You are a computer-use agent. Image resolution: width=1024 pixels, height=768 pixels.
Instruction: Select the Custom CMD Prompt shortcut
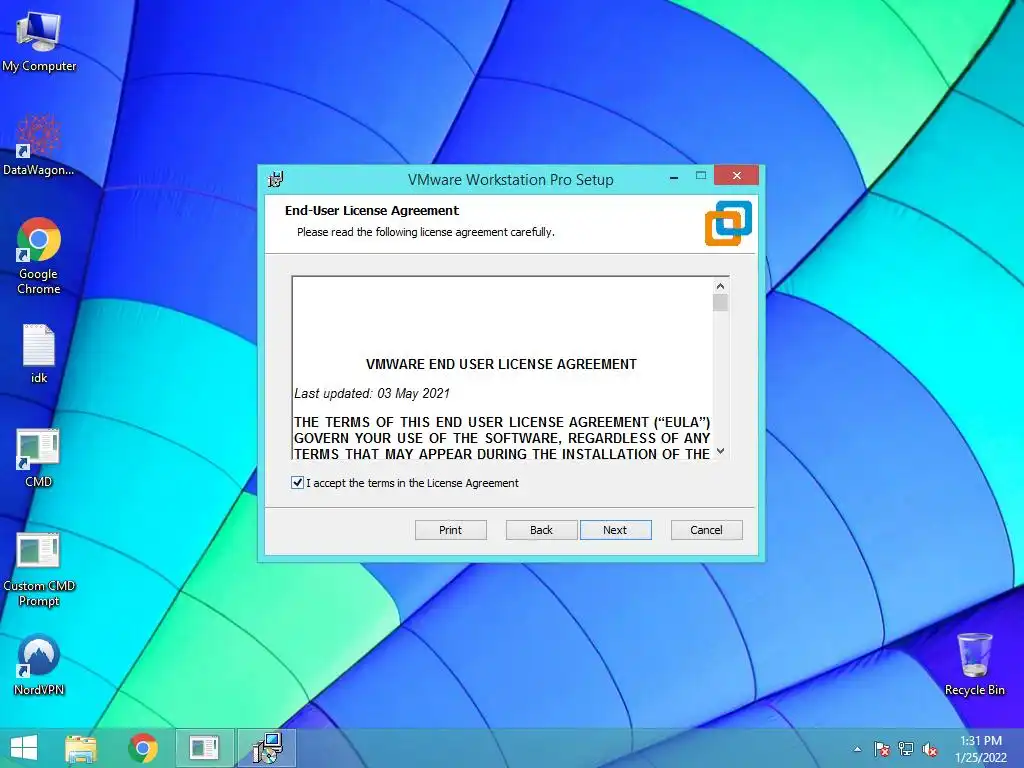[x=39, y=569]
